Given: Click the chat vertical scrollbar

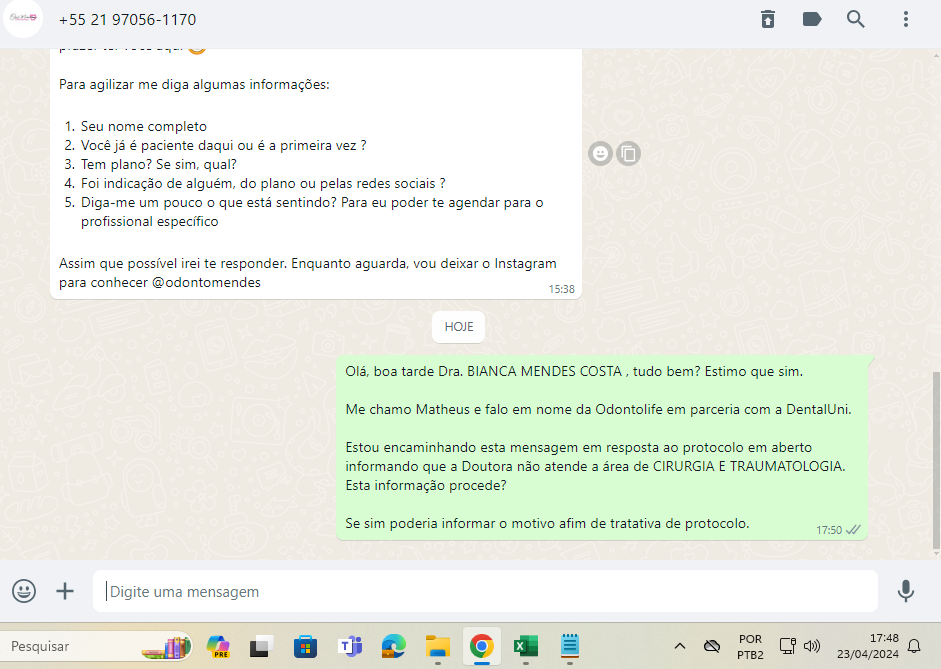Looking at the screenshot, I should (x=936, y=461).
